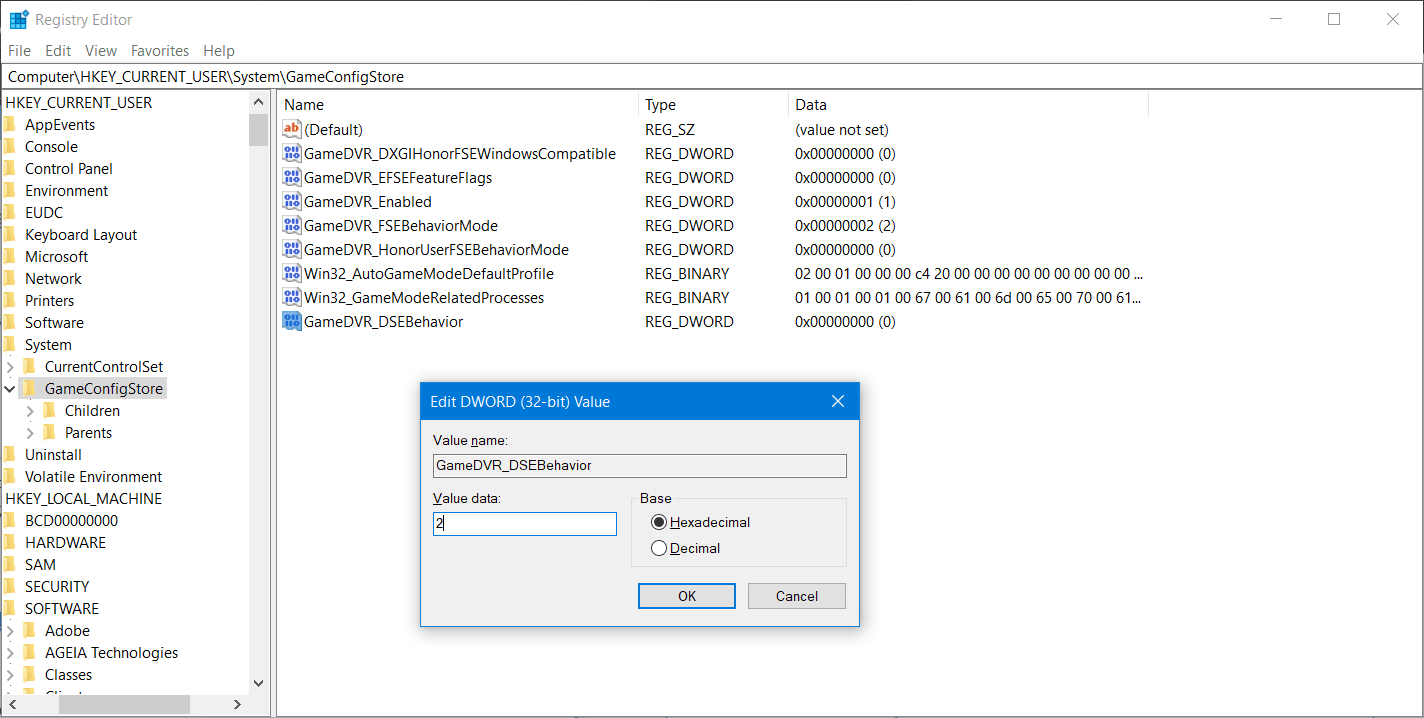This screenshot has height=718, width=1424.
Task: Select the GameDVR_Enabled value name
Action: 368,201
